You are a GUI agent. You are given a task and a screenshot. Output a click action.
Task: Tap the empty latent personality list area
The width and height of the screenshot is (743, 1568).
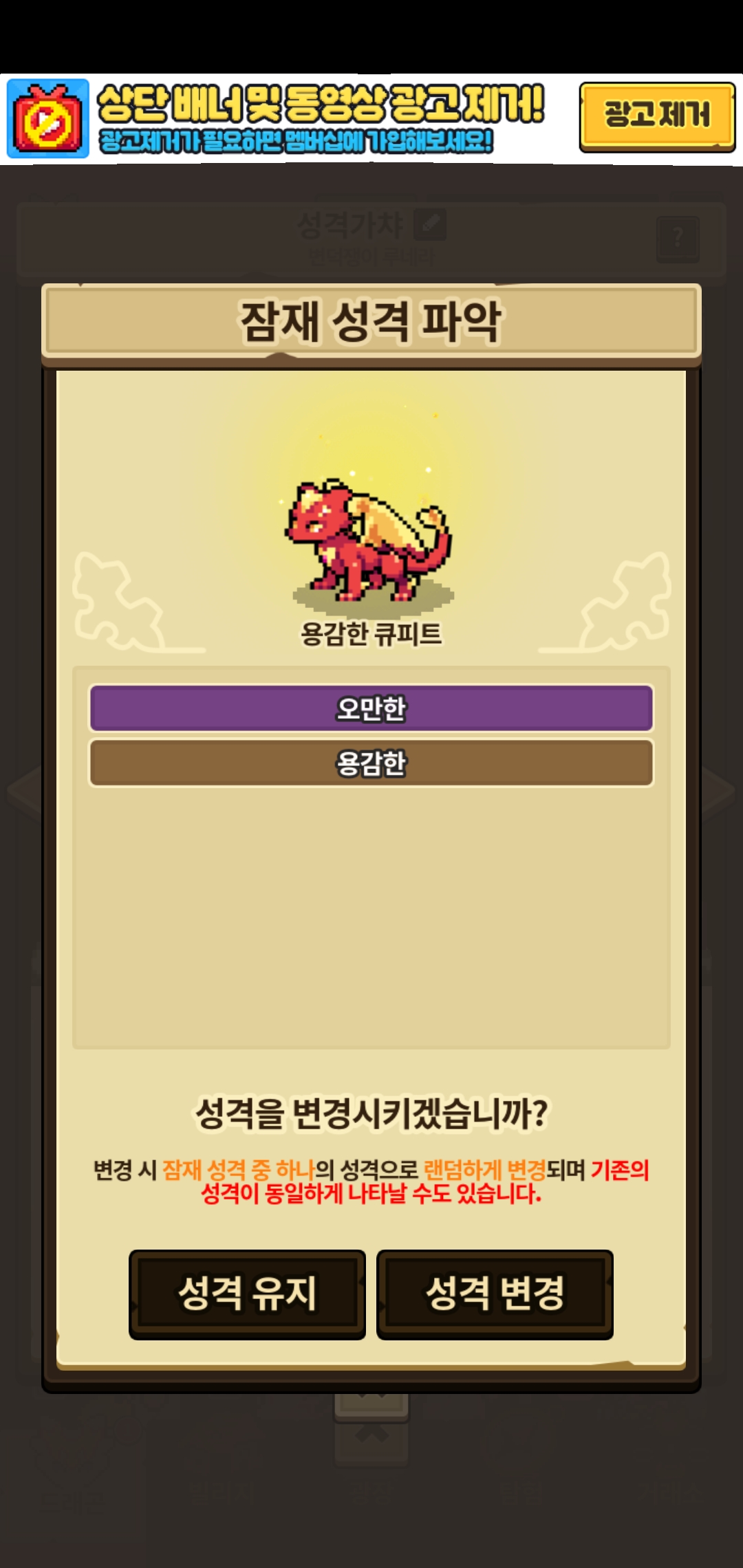click(x=371, y=918)
